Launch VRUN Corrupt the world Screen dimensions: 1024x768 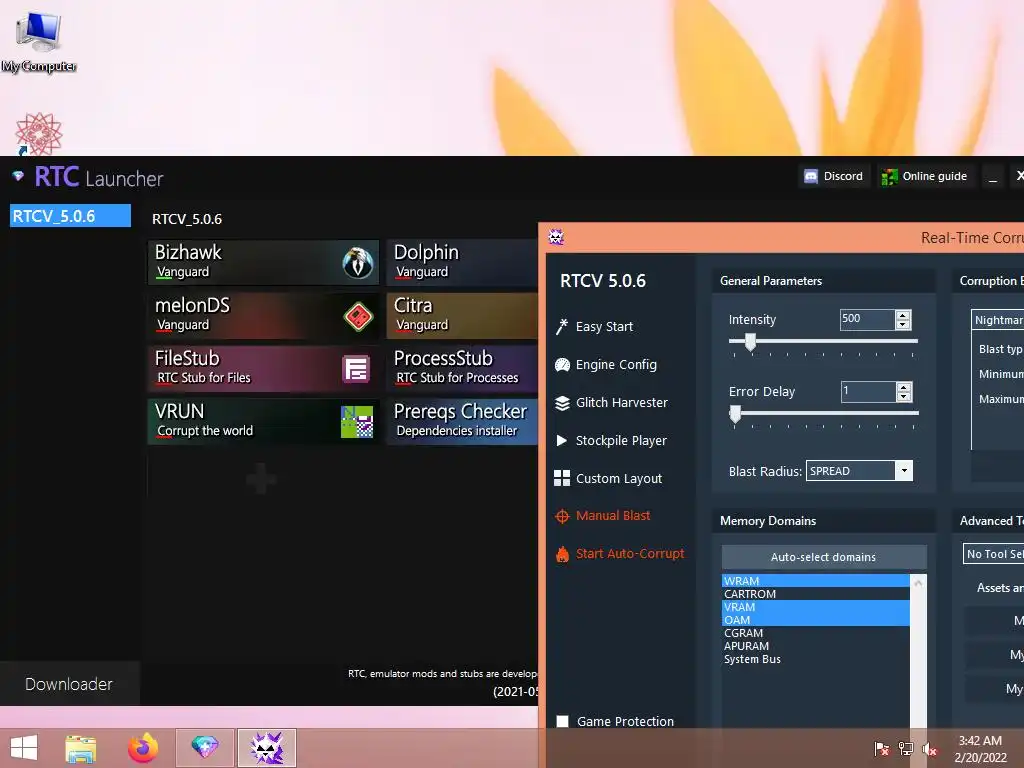(263, 421)
